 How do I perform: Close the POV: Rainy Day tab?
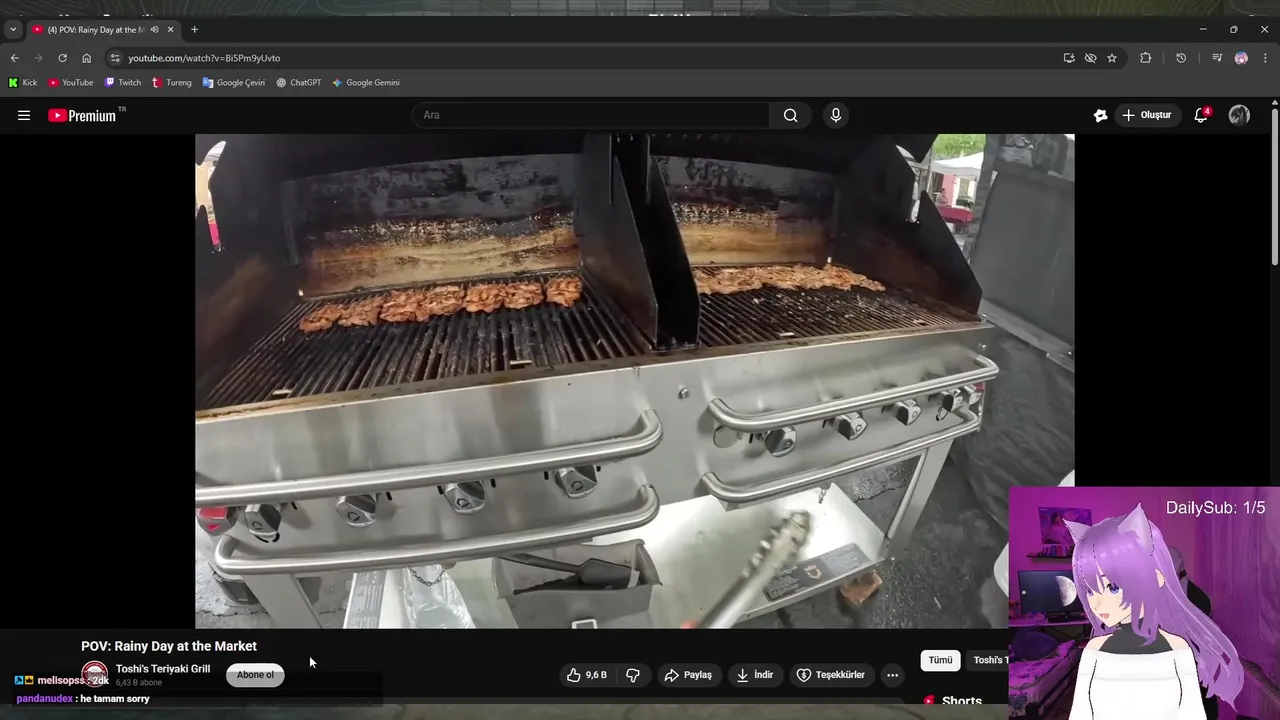click(x=169, y=30)
